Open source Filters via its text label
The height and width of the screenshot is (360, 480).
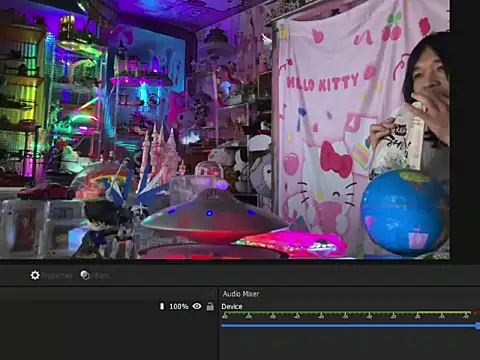click(x=100, y=276)
